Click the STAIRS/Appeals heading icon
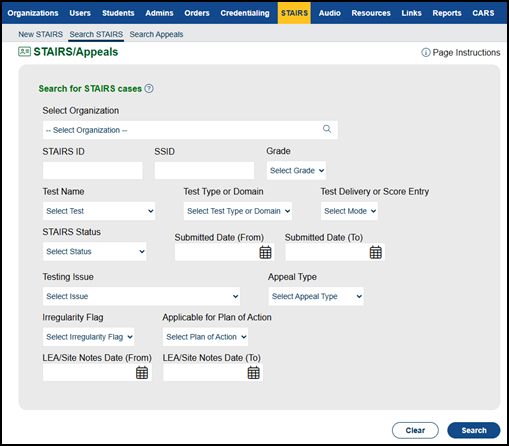 24,52
